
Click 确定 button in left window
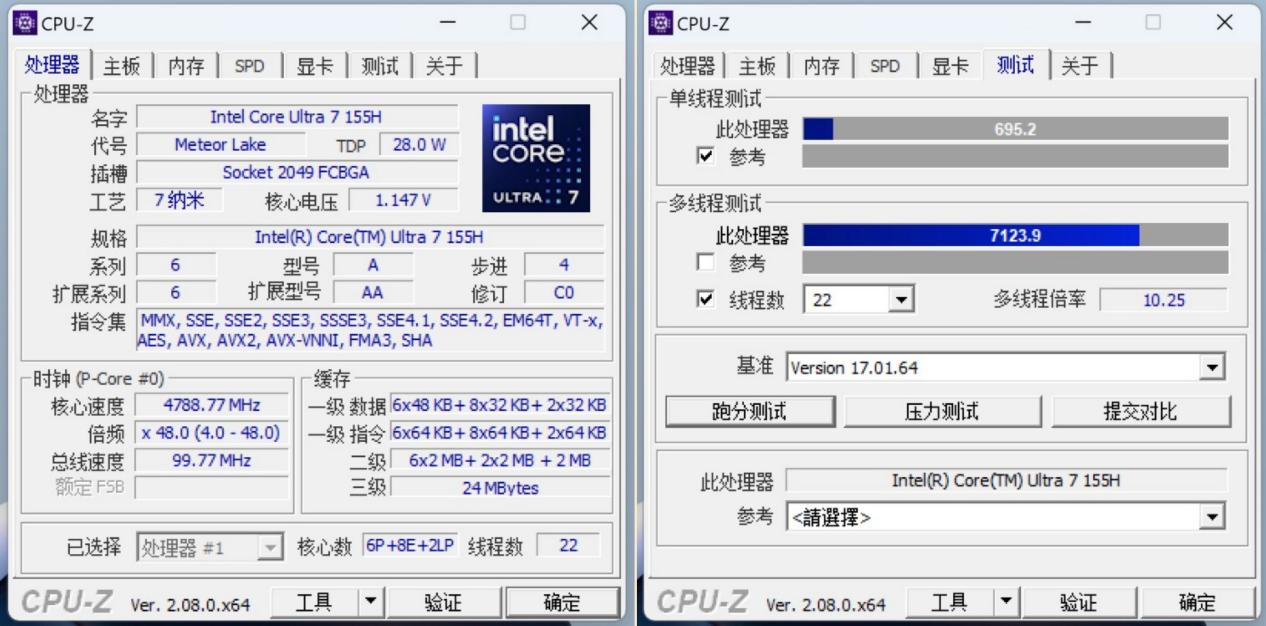click(x=562, y=602)
